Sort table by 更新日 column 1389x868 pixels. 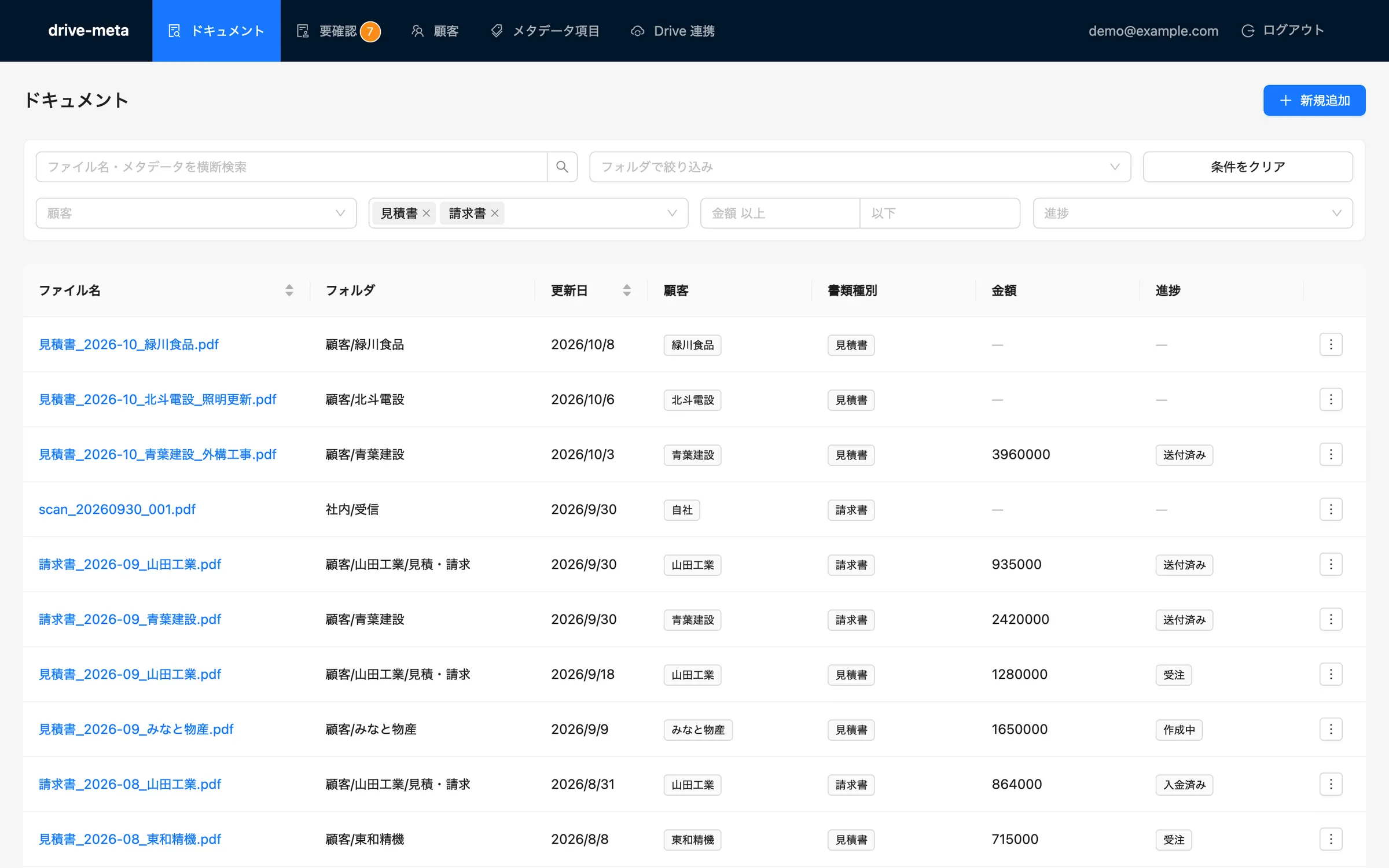[x=626, y=290]
